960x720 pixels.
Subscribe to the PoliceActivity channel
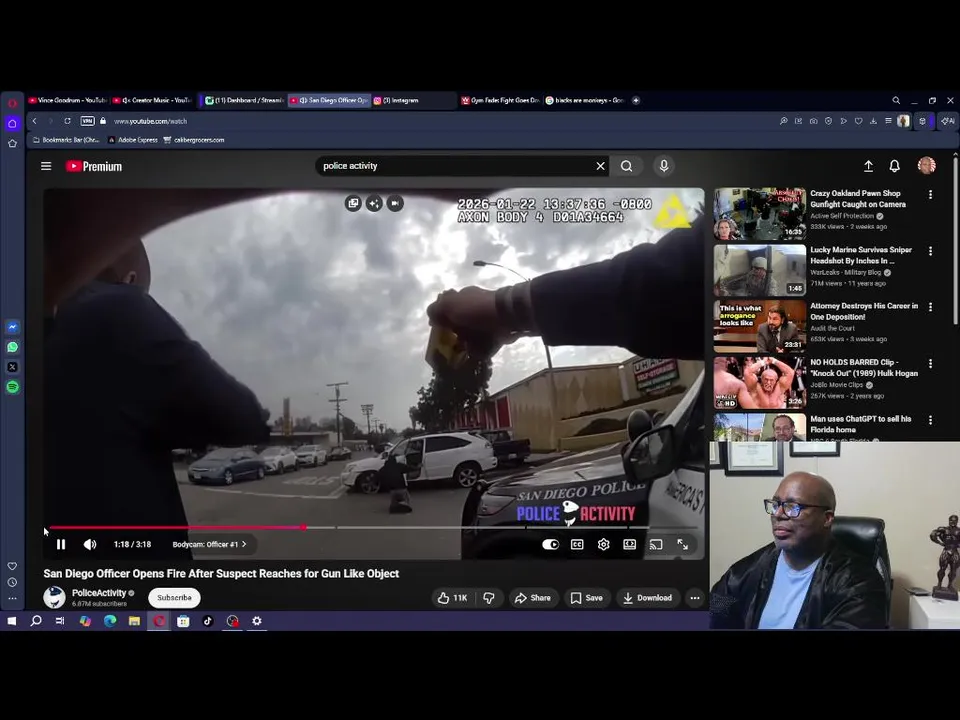pos(174,598)
